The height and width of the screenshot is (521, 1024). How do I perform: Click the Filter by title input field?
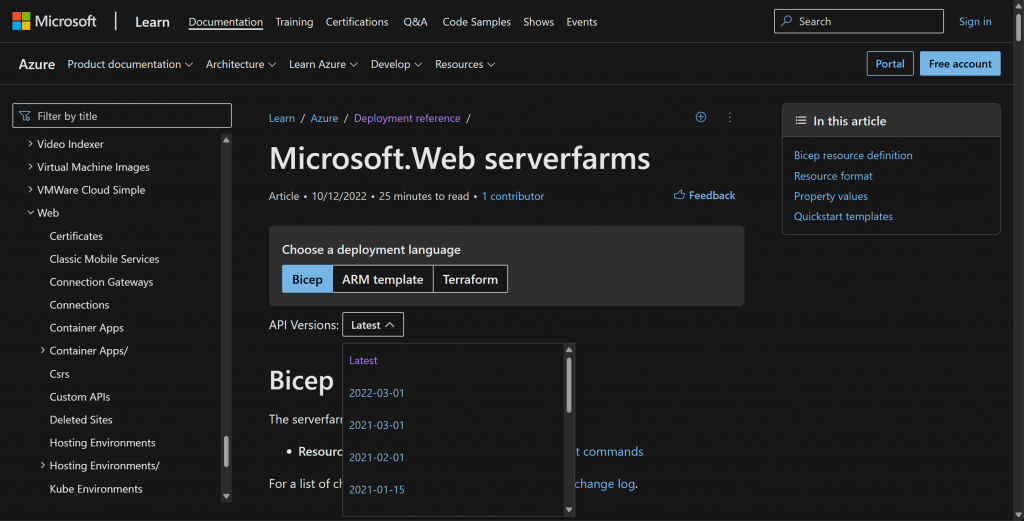click(122, 116)
